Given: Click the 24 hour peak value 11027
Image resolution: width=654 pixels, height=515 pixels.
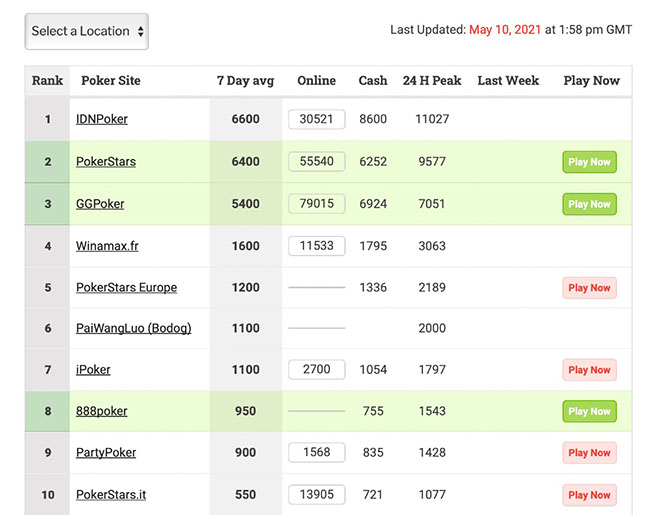Looking at the screenshot, I should [x=432, y=119].
